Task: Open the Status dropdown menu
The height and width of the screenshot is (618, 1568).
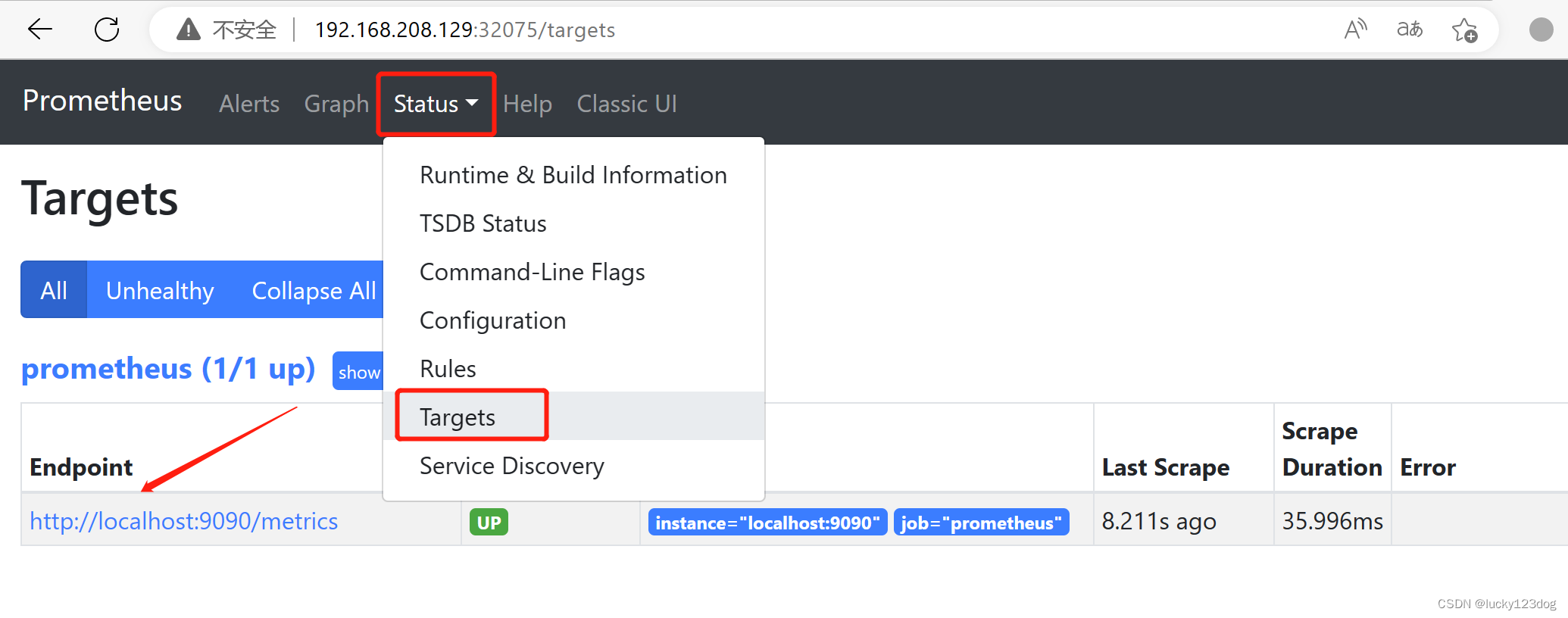Action: click(436, 104)
